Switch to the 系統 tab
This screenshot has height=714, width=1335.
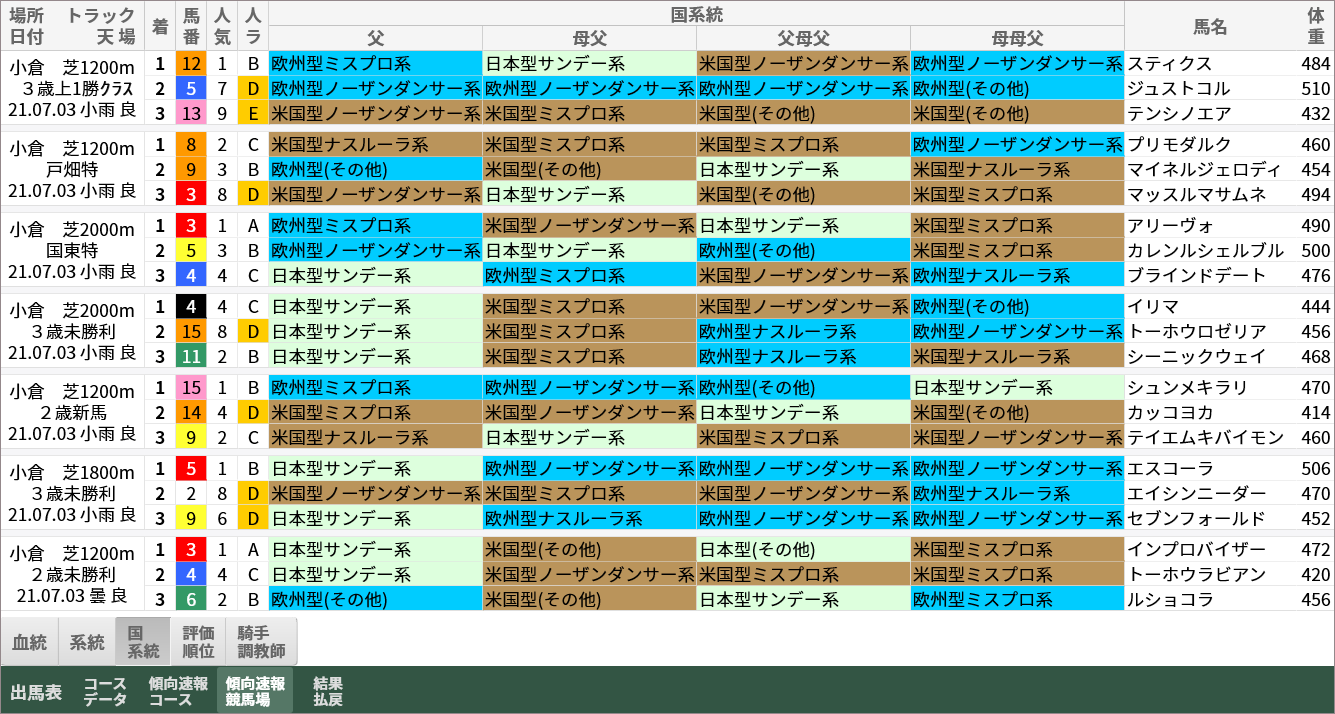coord(87,642)
